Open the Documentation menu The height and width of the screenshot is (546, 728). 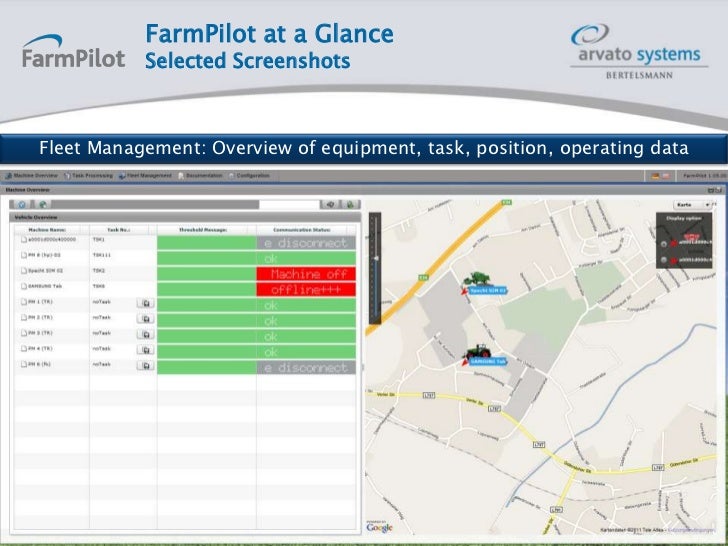point(200,176)
